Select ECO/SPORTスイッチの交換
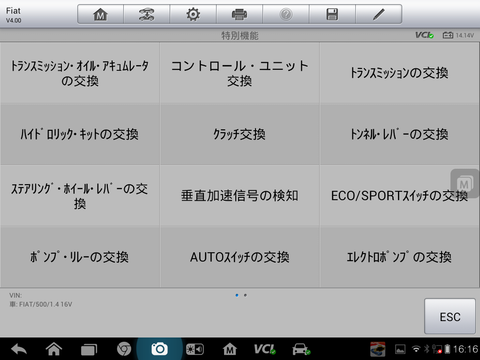 click(400, 196)
